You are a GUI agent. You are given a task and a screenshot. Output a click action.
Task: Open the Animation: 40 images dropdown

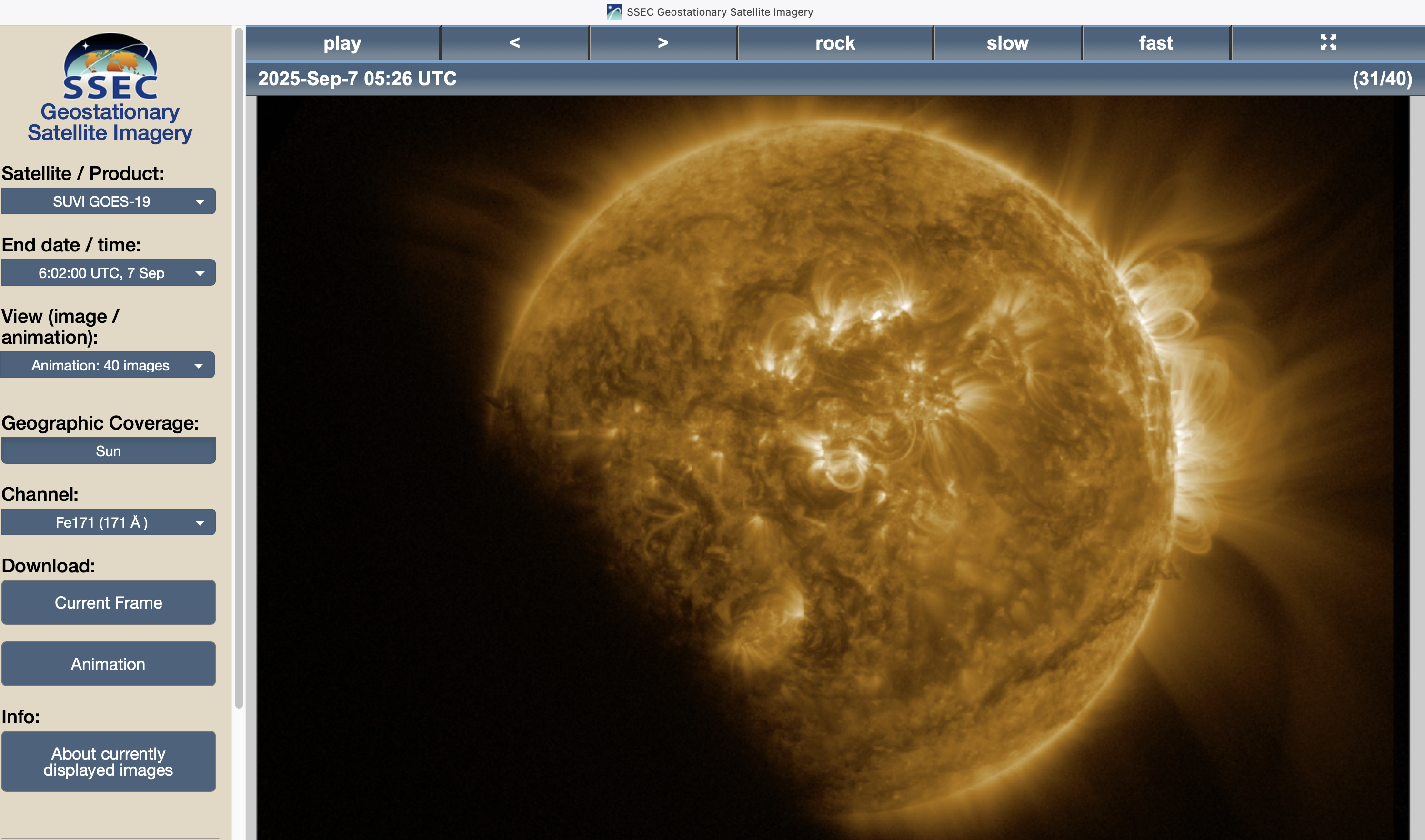108,365
